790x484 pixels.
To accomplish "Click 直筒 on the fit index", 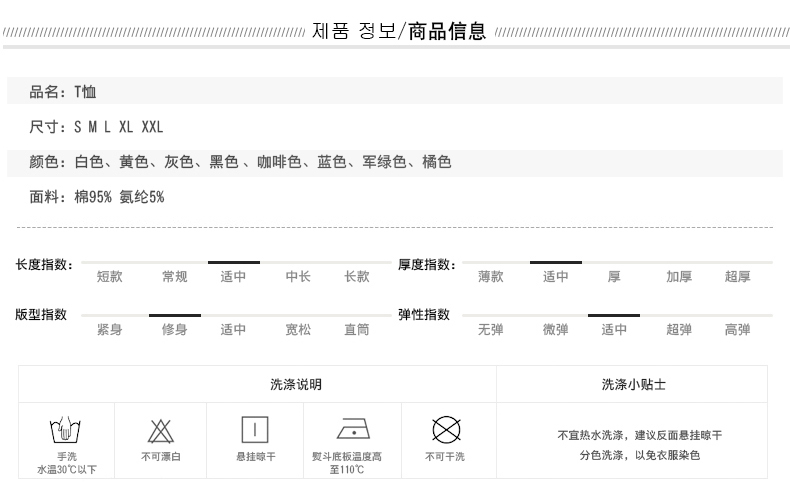I will click(x=357, y=329).
